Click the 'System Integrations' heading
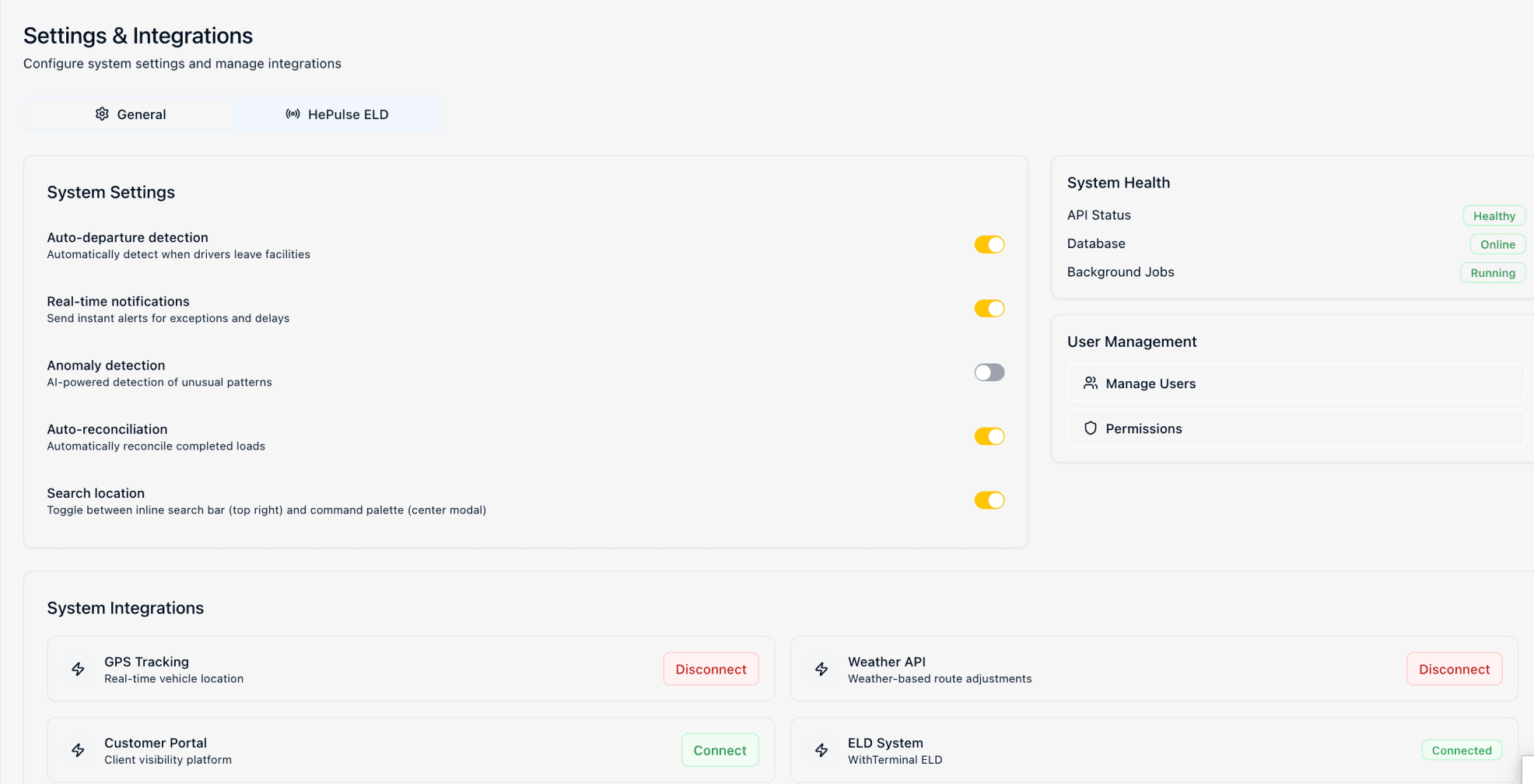Image resolution: width=1534 pixels, height=784 pixels. click(x=125, y=608)
